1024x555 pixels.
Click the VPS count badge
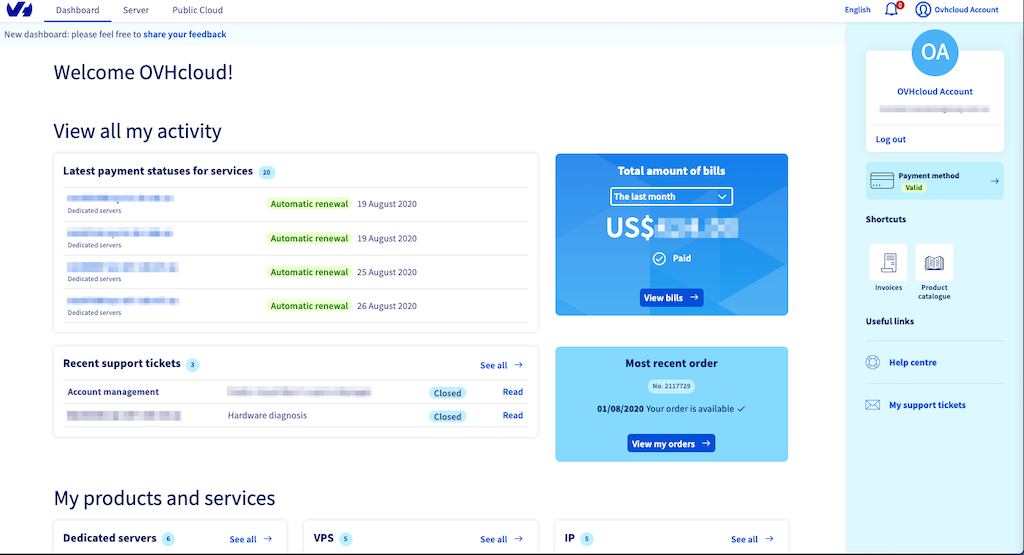(x=345, y=539)
